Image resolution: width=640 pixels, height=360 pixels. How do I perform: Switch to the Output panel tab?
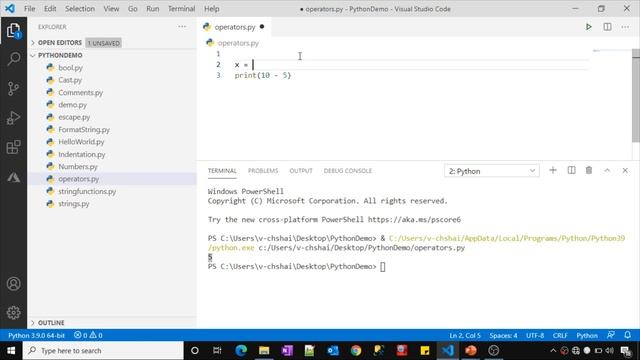(301, 171)
